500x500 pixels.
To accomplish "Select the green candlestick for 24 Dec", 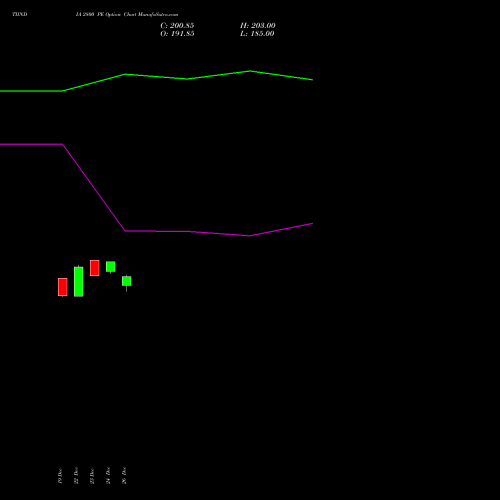I will [111, 267].
